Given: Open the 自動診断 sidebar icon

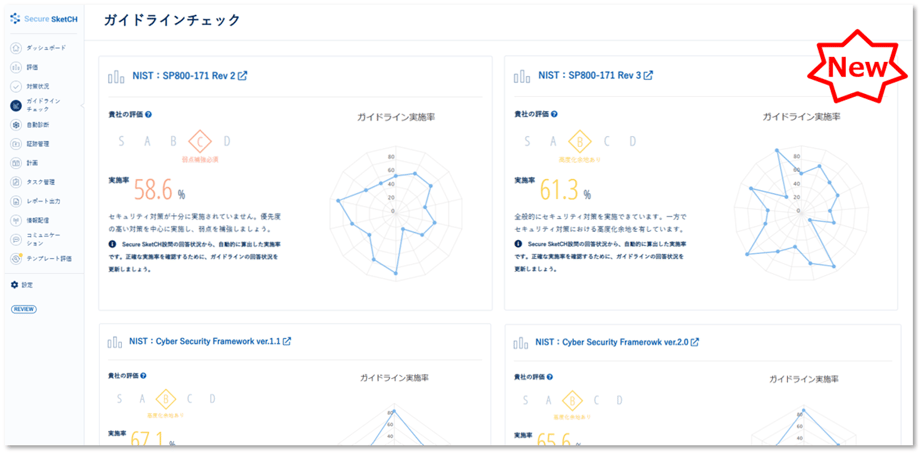Looking at the screenshot, I should (15, 125).
